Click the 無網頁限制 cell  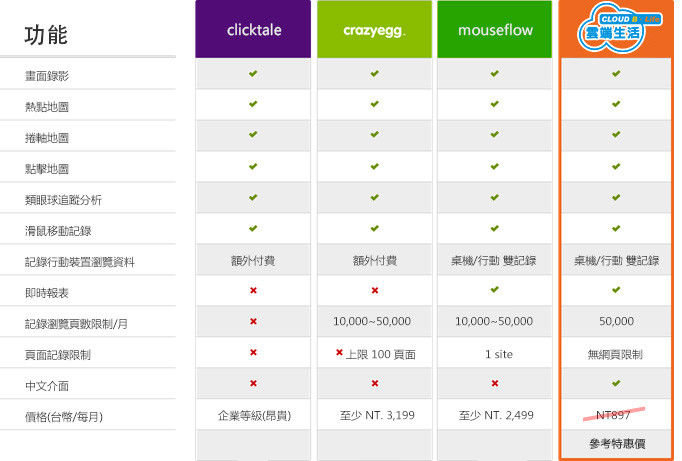click(615, 355)
